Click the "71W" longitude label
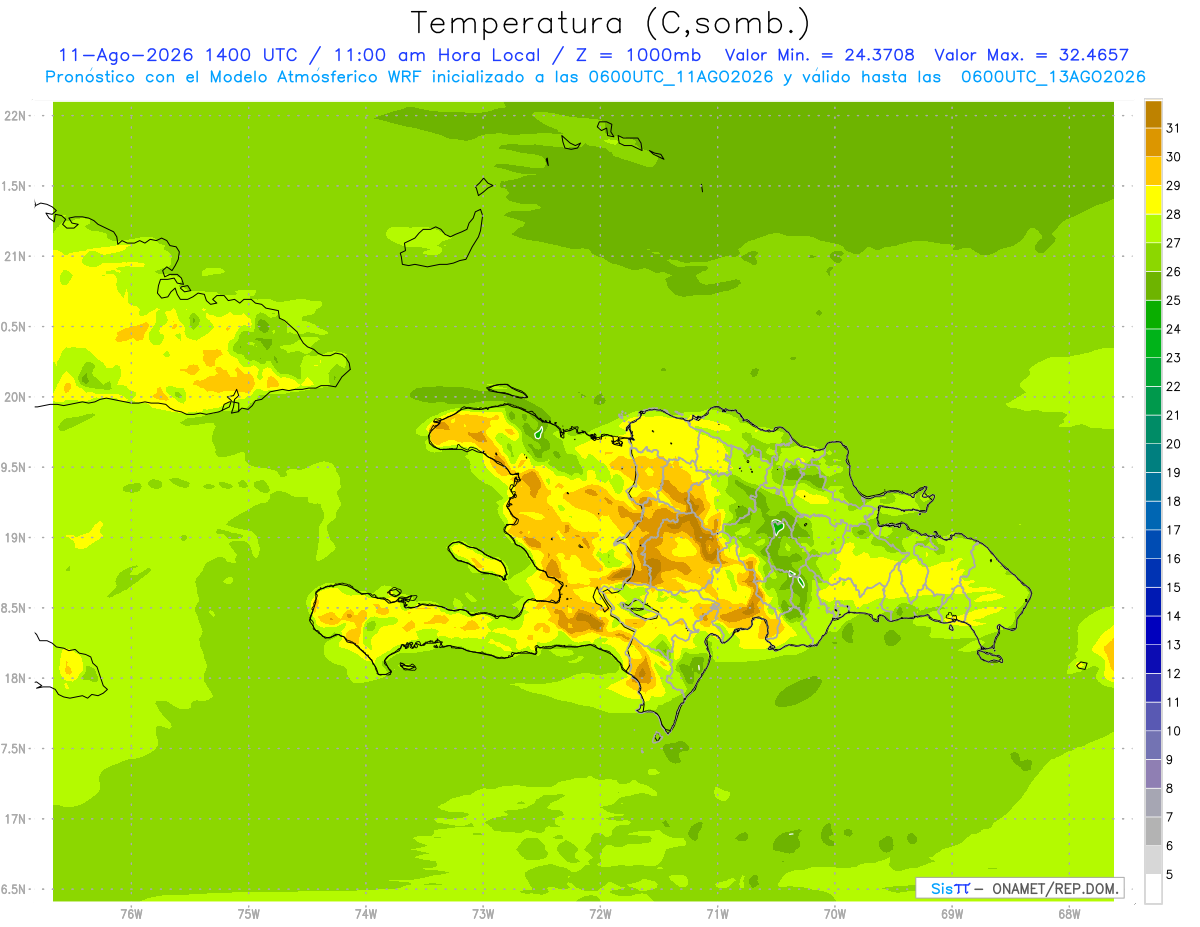 click(718, 915)
